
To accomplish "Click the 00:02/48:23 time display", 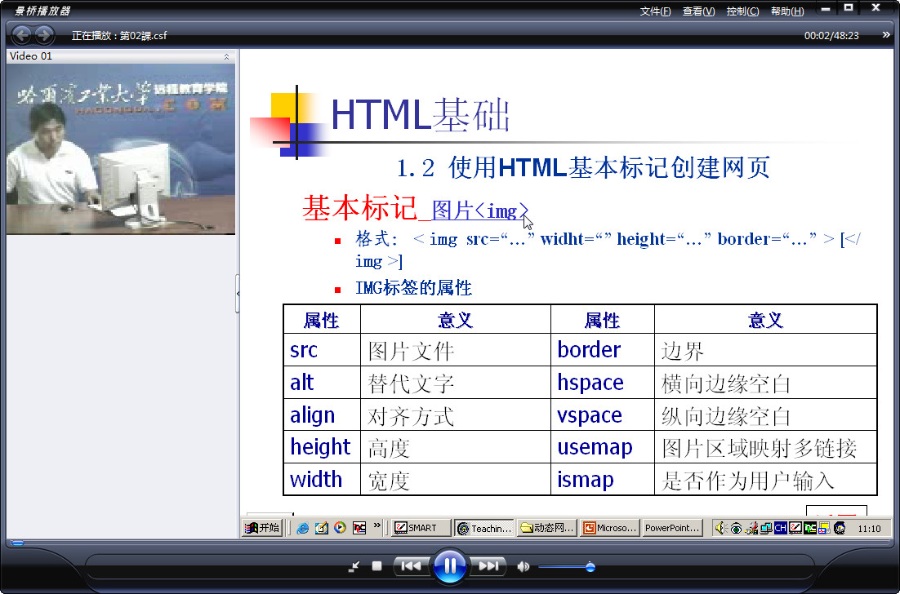I will 831,36.
